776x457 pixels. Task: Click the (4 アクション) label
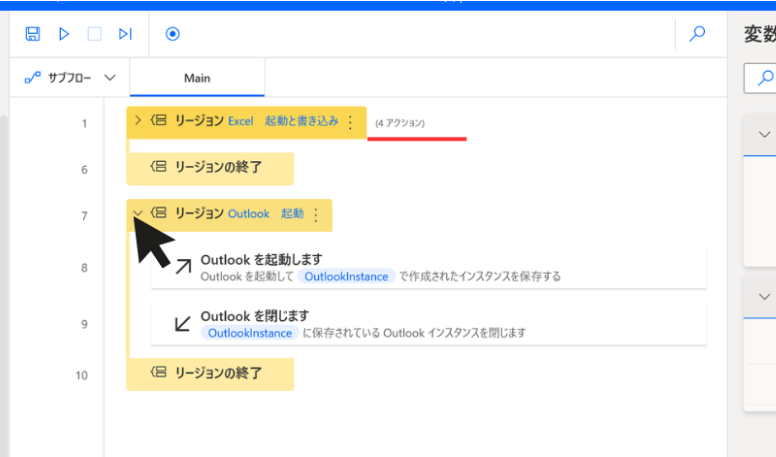(400, 123)
